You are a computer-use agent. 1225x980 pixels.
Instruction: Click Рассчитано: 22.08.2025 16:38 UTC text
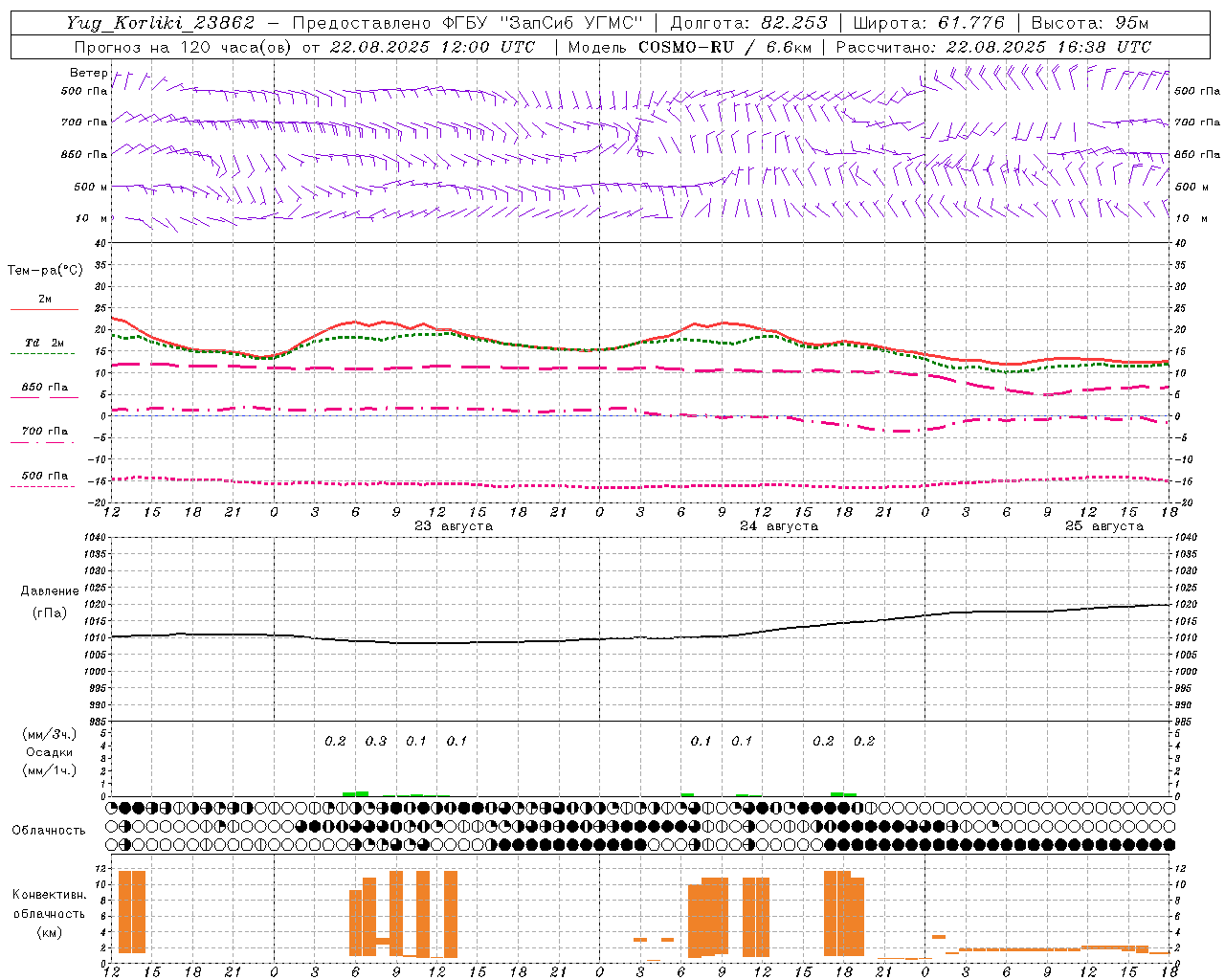coord(993,47)
